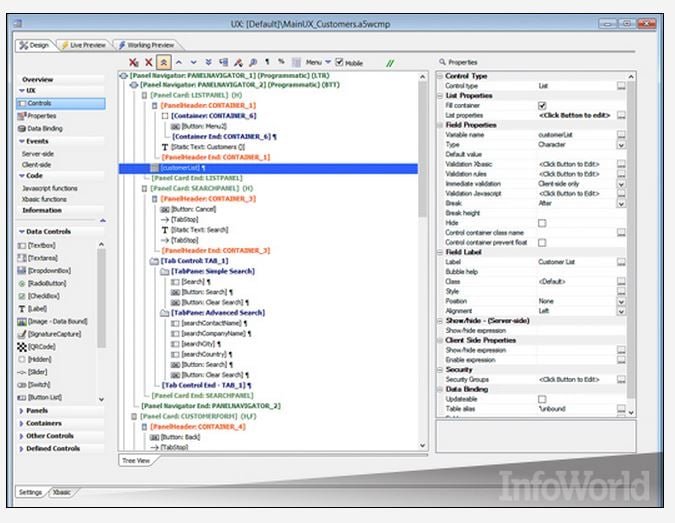
Task: Choose the DropdownBox control from the toolbox
Action: click(x=52, y=270)
